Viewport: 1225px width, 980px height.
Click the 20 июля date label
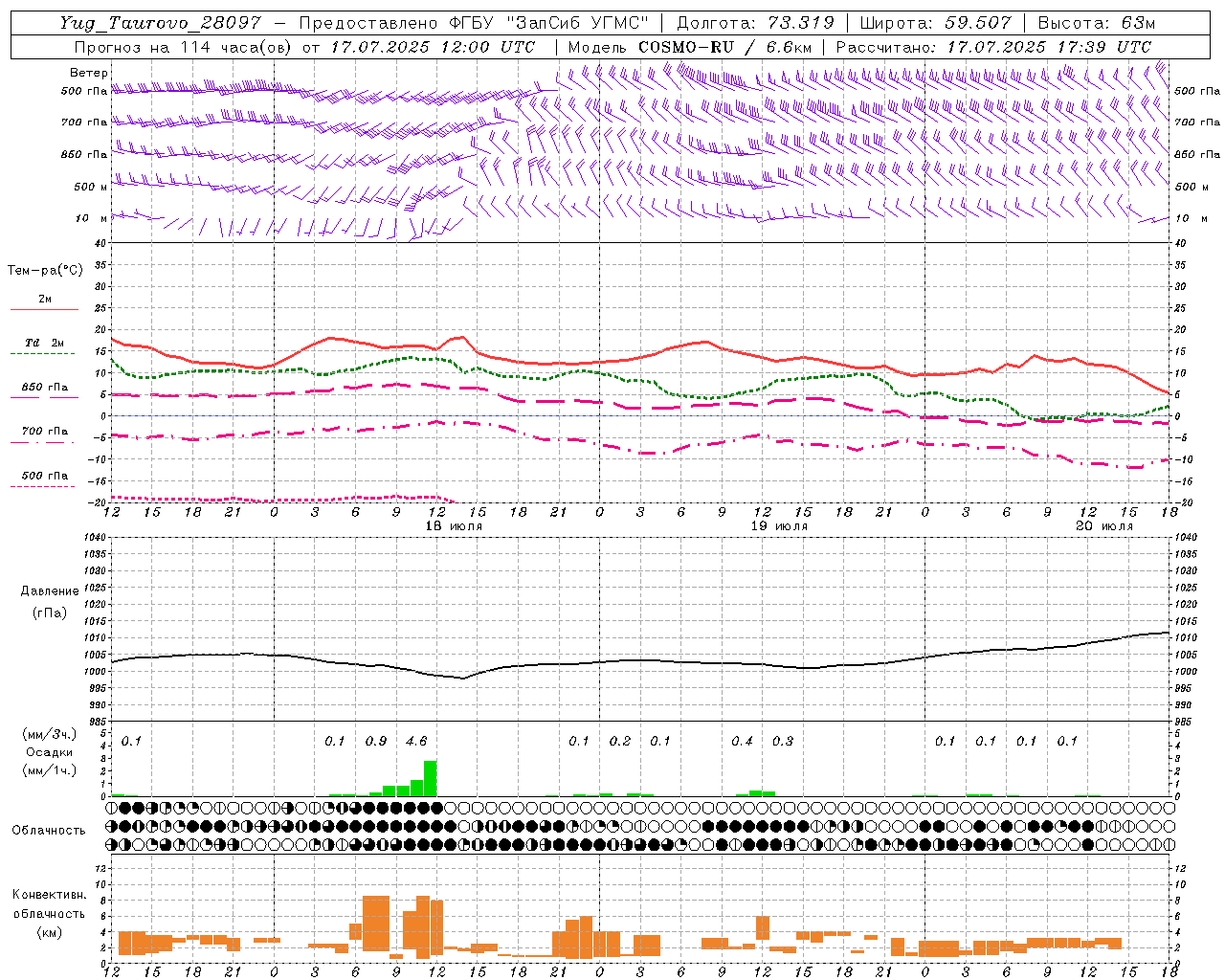pyautogui.click(x=1104, y=525)
